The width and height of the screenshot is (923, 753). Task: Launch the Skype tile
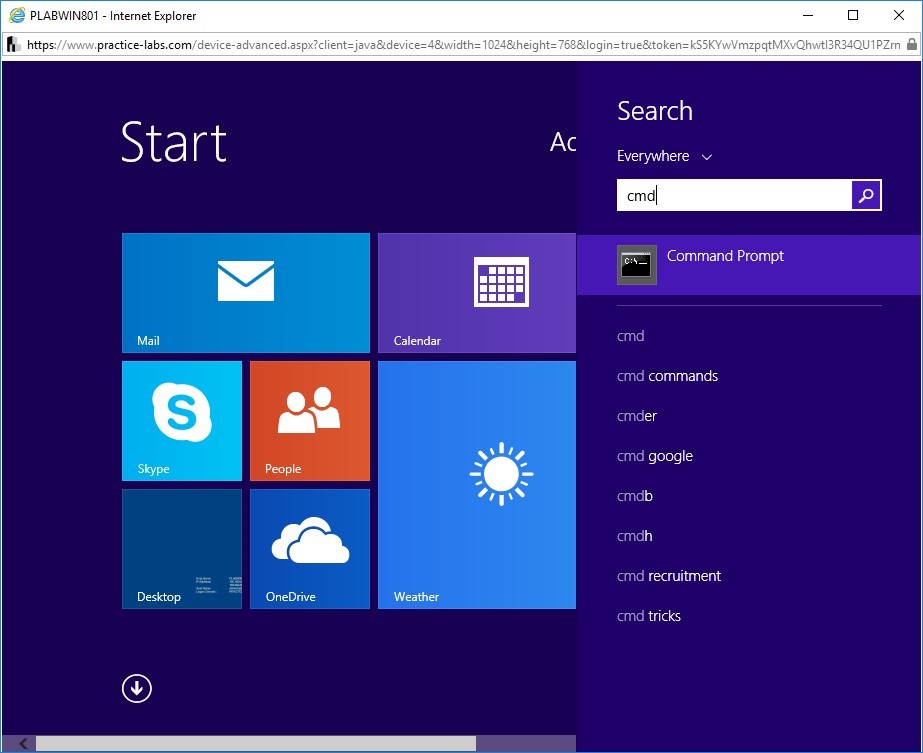(x=181, y=420)
